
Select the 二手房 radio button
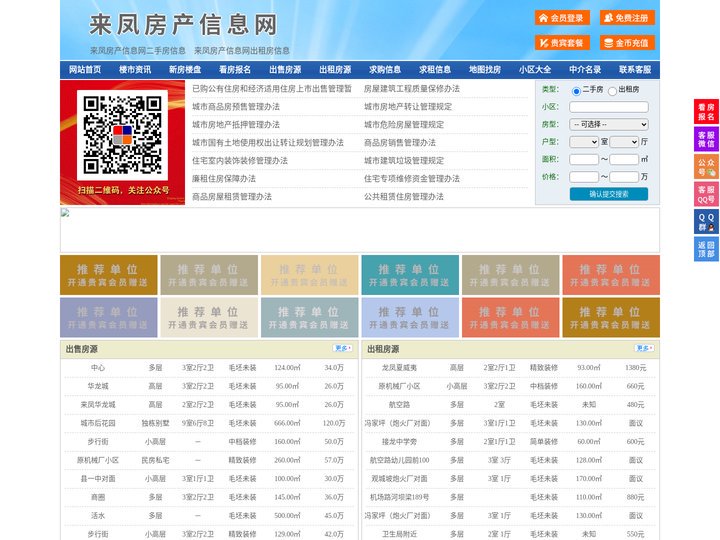click(576, 91)
